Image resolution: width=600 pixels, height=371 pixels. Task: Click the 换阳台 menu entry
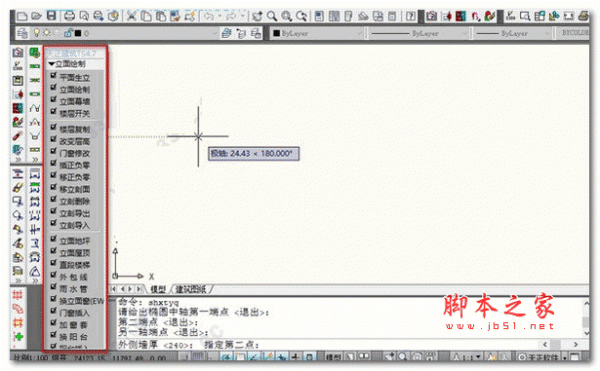[x=73, y=337]
